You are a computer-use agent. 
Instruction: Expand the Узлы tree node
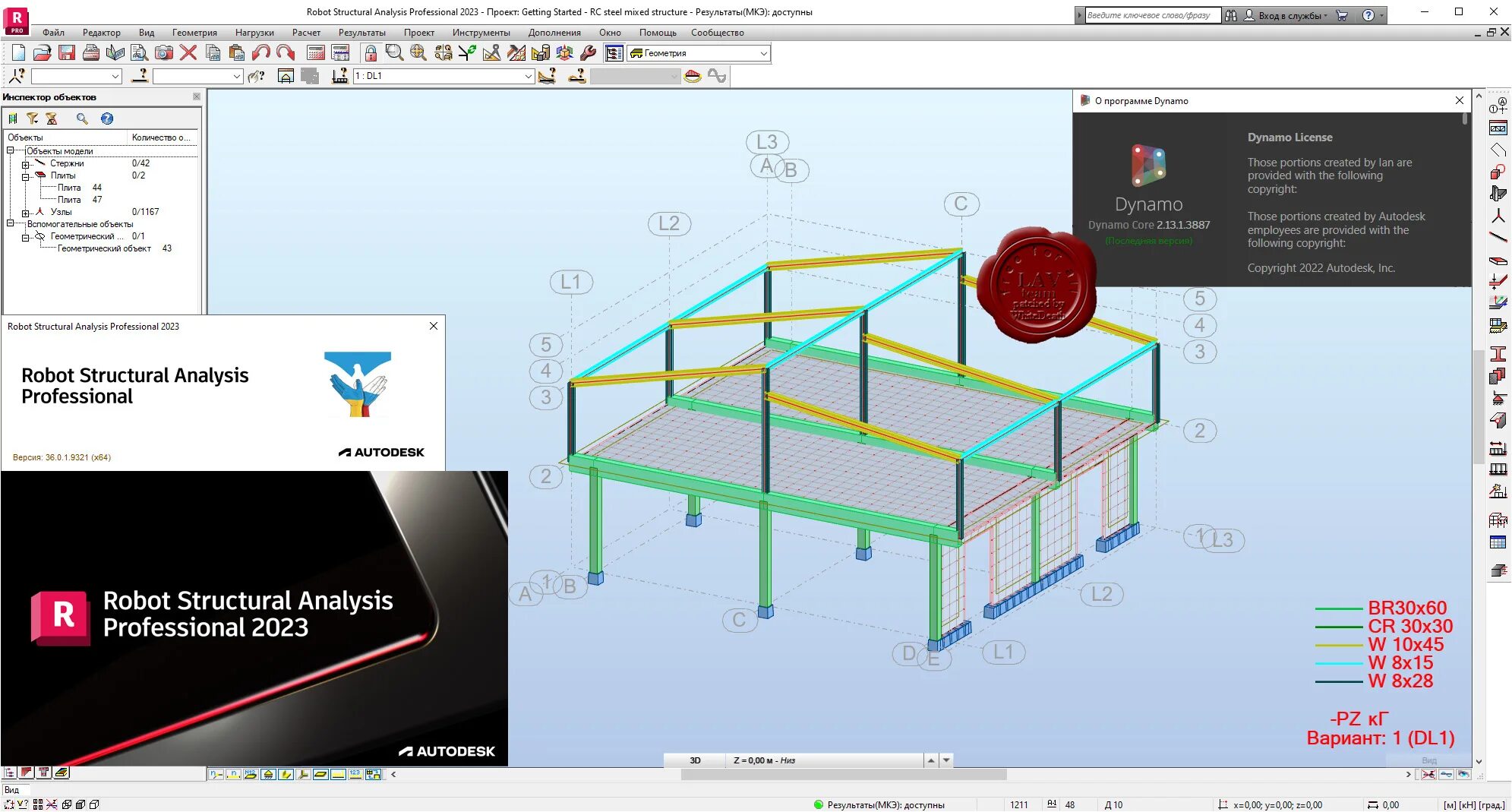25,213
